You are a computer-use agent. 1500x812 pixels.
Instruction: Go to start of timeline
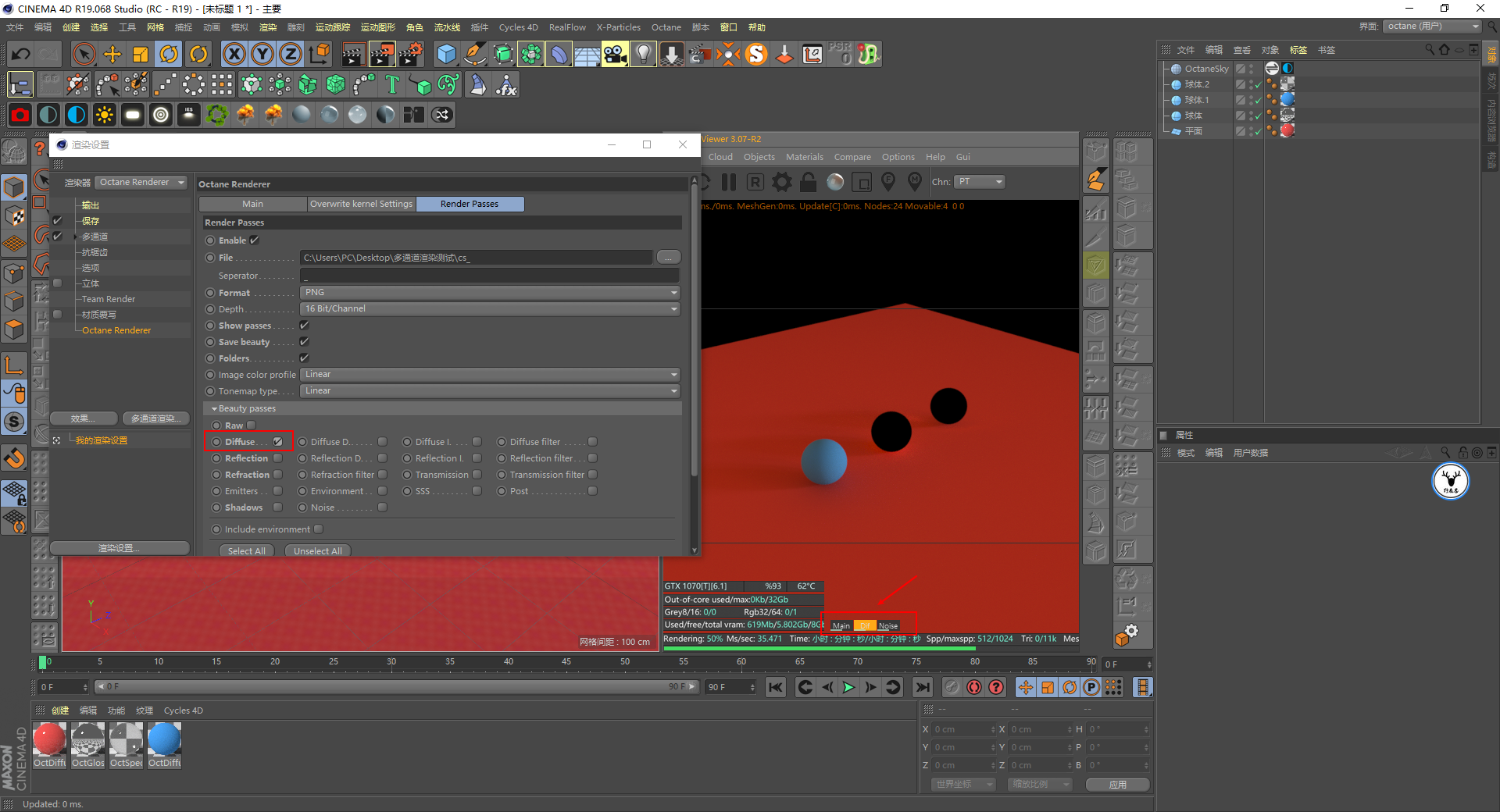tap(776, 687)
